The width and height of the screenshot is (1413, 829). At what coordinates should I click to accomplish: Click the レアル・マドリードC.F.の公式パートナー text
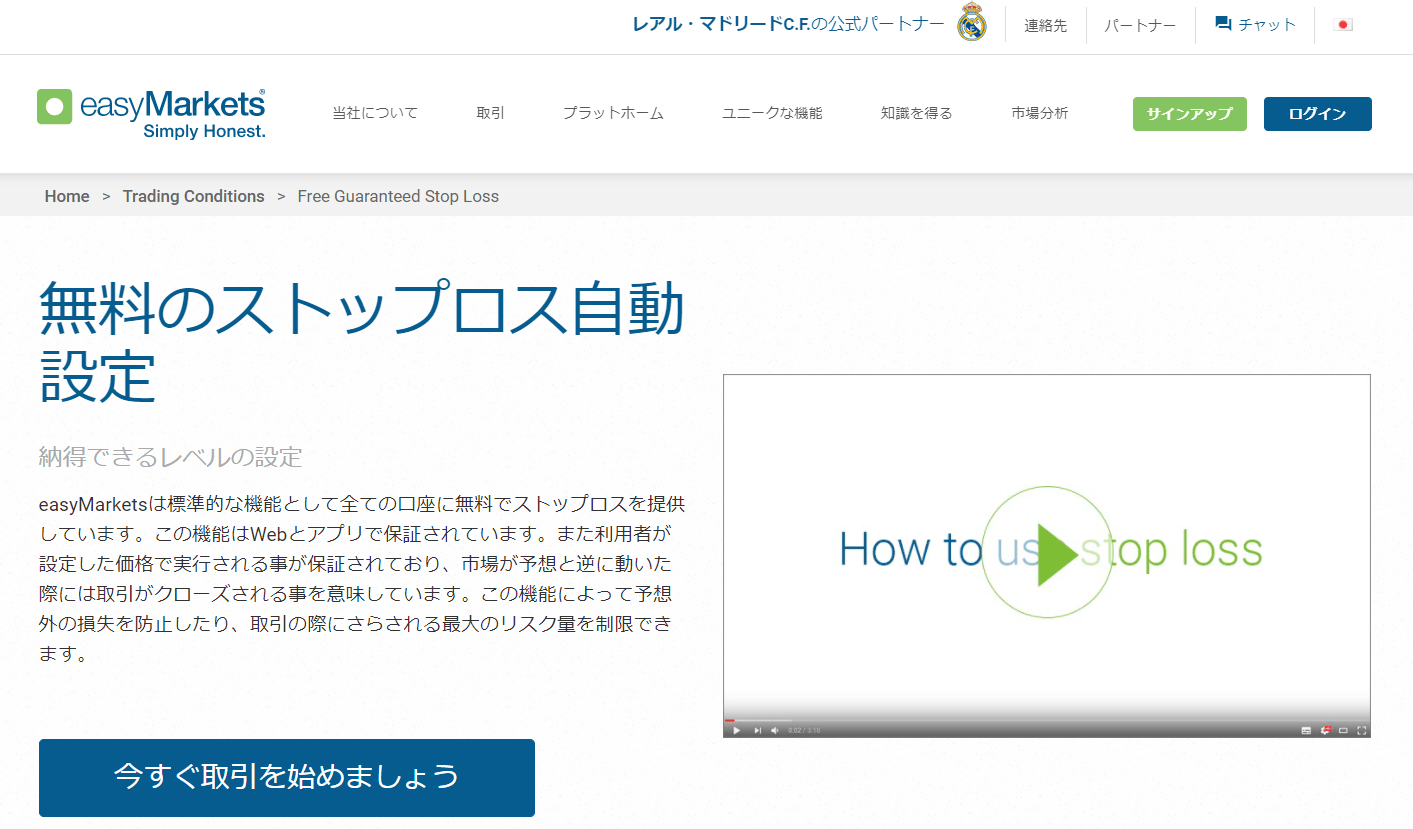pyautogui.click(x=788, y=24)
